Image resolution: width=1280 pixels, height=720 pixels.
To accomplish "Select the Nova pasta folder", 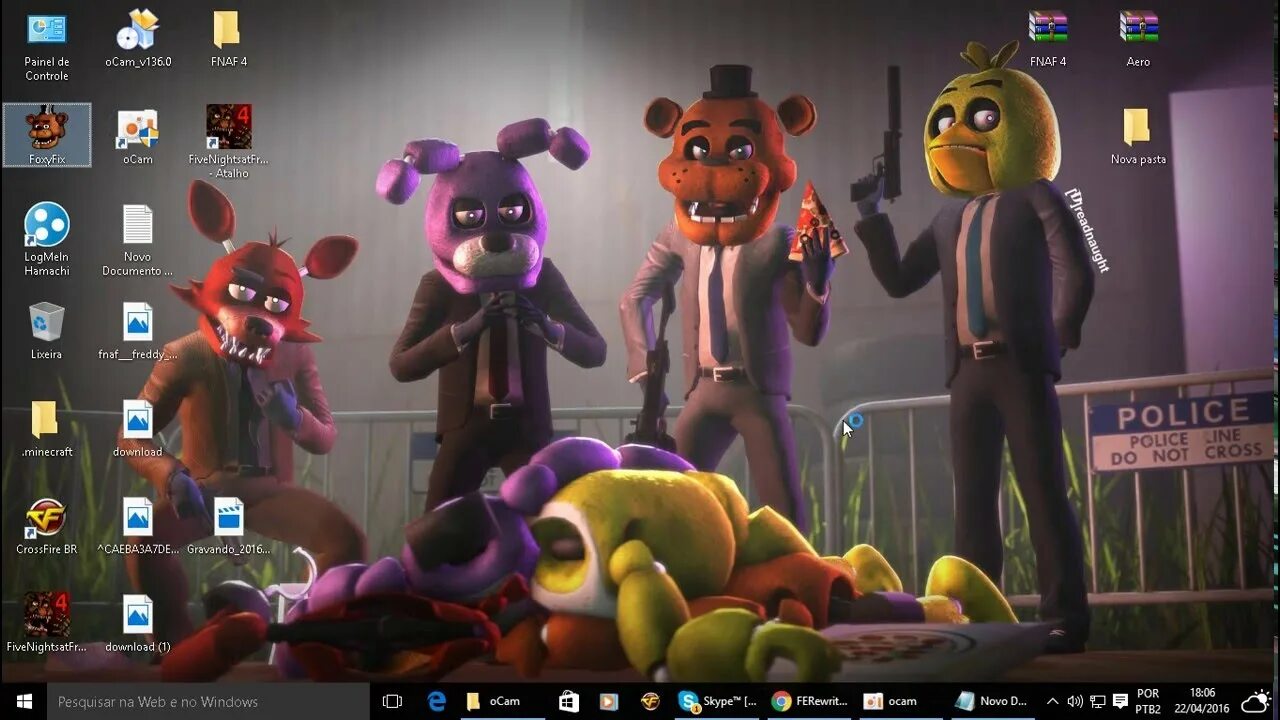I will point(1138,136).
